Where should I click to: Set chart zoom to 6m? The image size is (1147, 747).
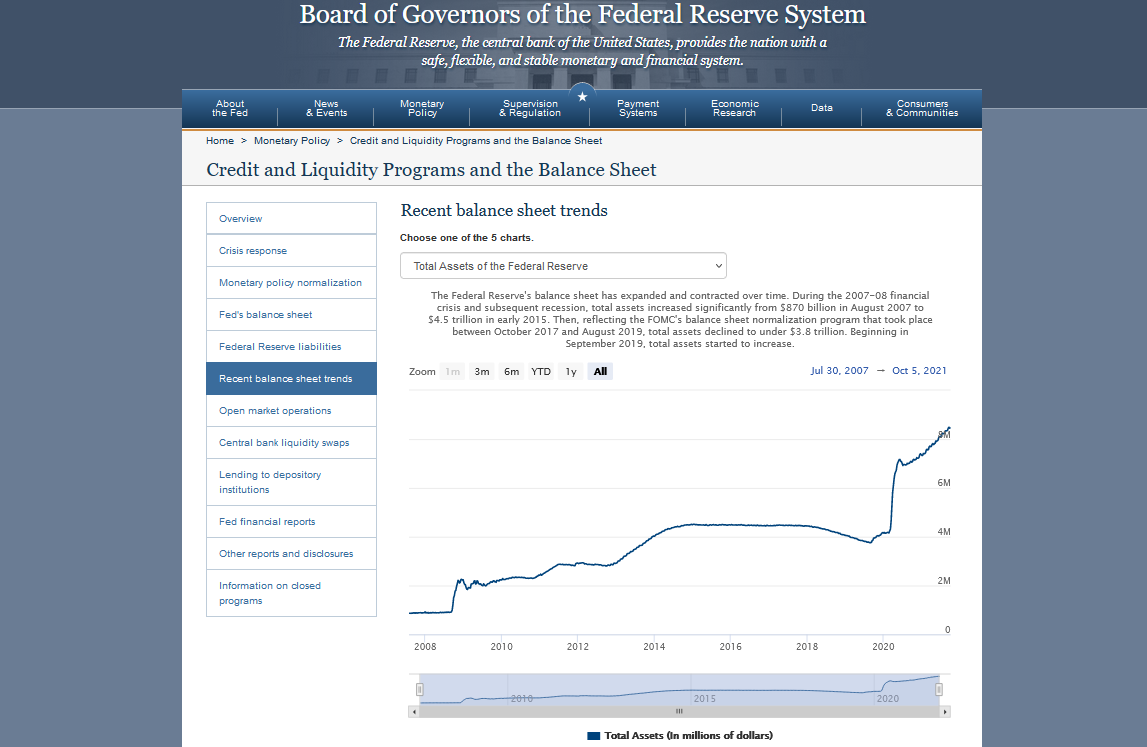[x=511, y=372]
